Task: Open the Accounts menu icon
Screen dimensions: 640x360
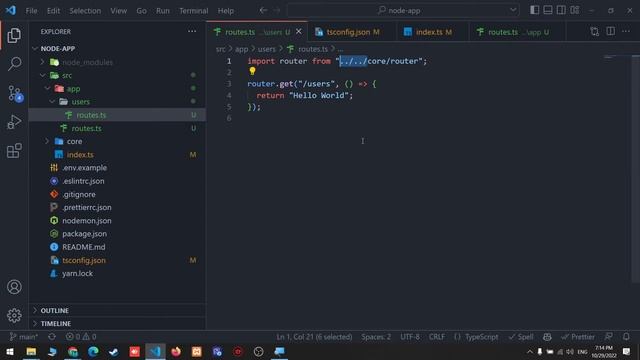Action: (x=14, y=287)
